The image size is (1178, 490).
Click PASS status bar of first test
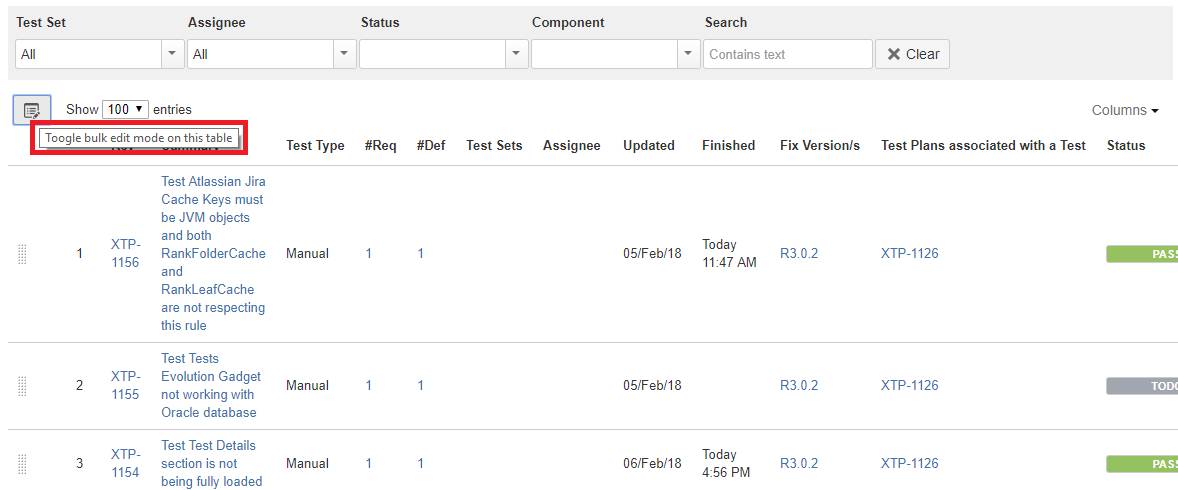pyautogui.click(x=1142, y=254)
